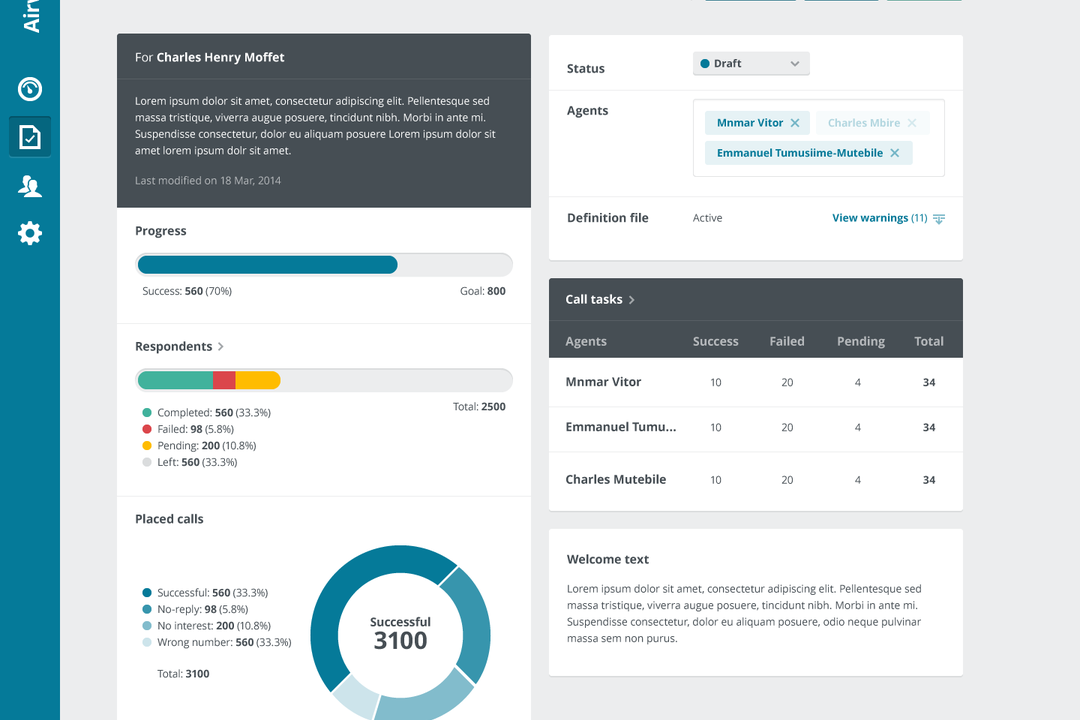Open the Draft status dropdown
The width and height of the screenshot is (1080, 720).
click(751, 63)
